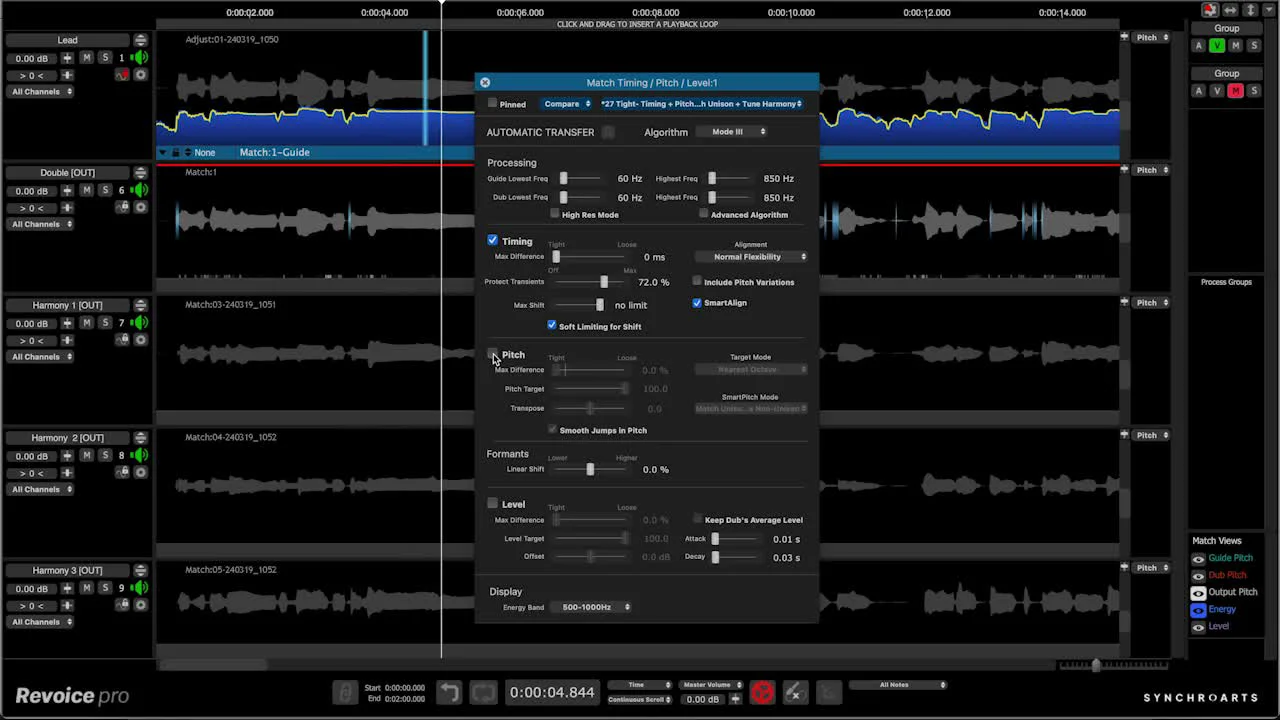This screenshot has width=1280, height=720.
Task: Click the AUTOMATIC TRANSFER toggle button
Action: 610,131
